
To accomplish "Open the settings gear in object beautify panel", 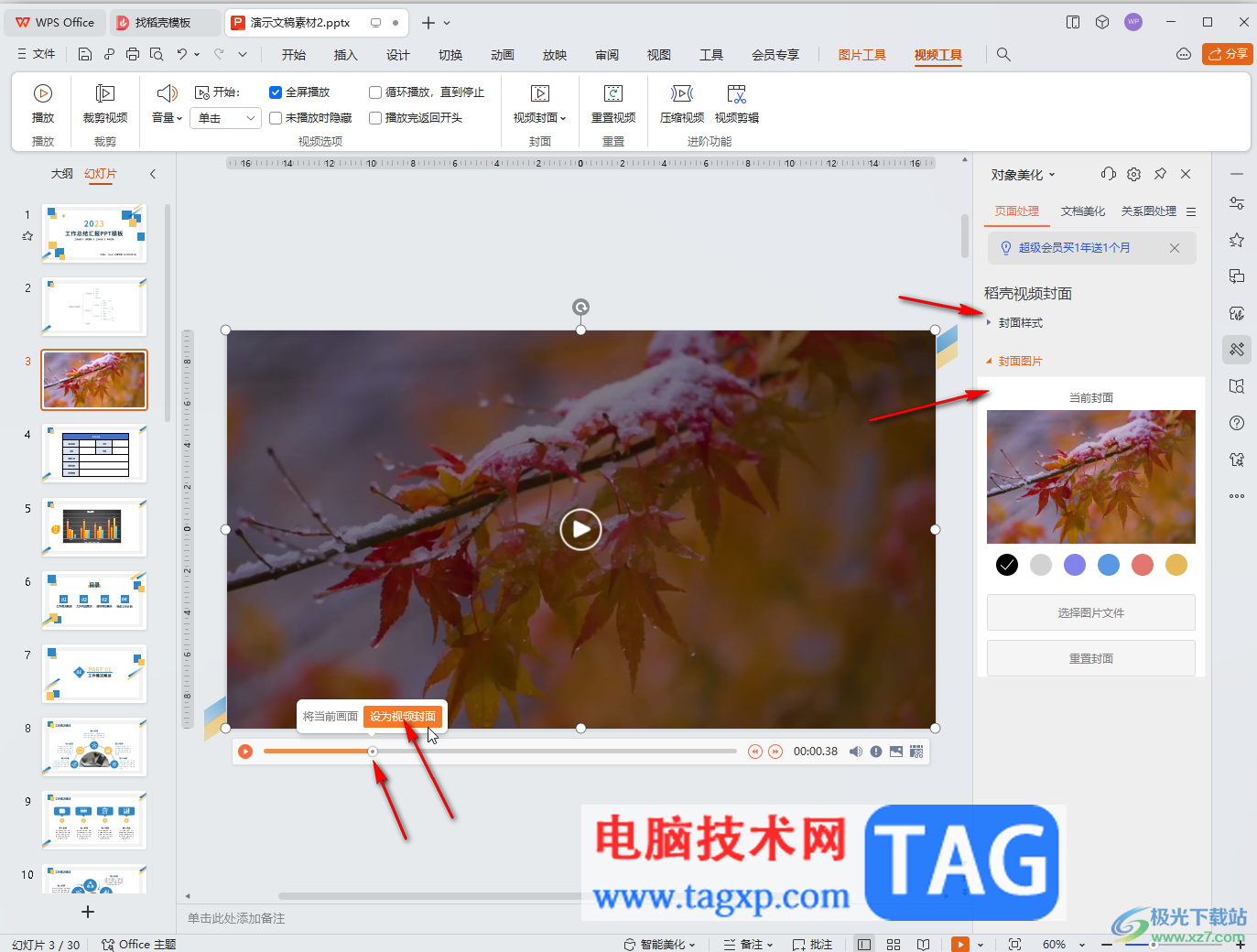I will [x=1133, y=174].
